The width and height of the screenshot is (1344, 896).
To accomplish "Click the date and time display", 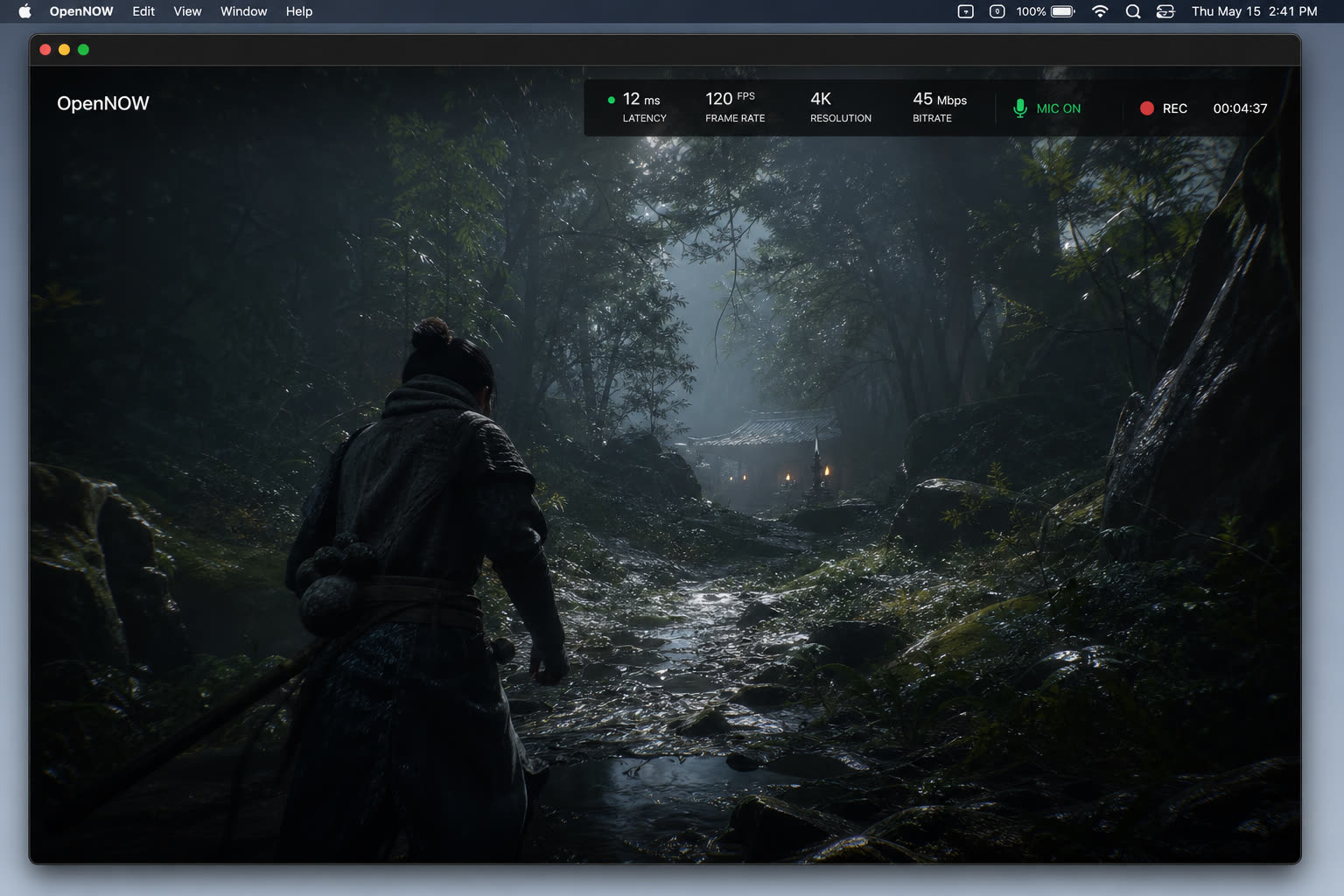I will point(1254,11).
